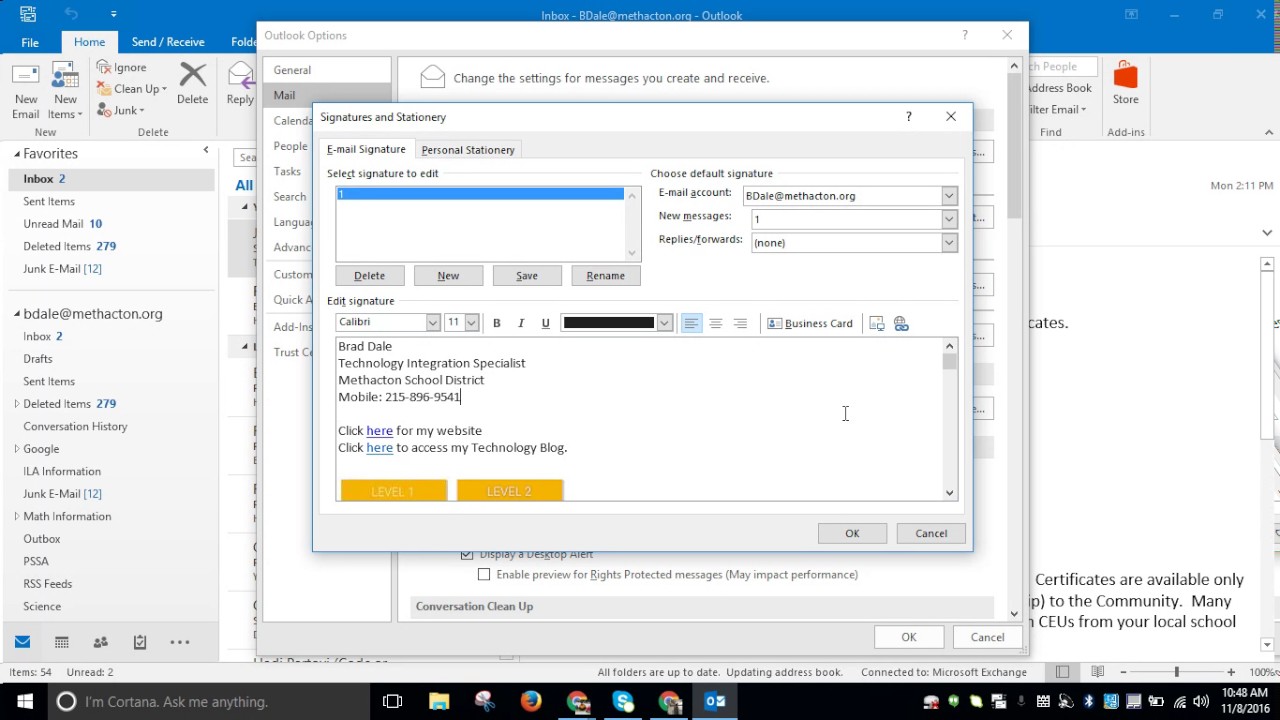Click the New Email ribbon icon
1280x720 pixels.
click(26, 91)
